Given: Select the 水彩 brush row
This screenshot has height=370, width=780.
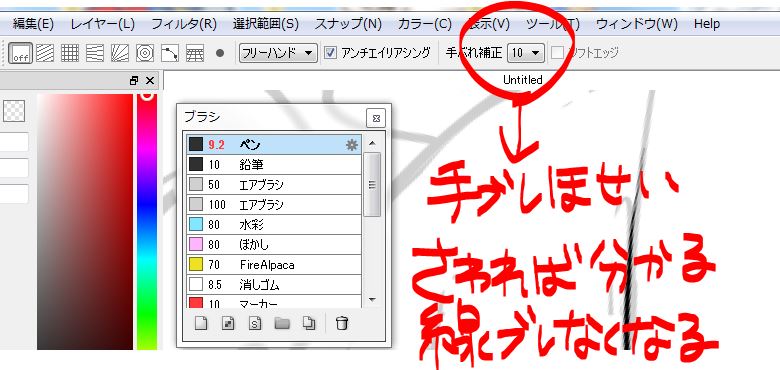Looking at the screenshot, I should pos(274,225).
